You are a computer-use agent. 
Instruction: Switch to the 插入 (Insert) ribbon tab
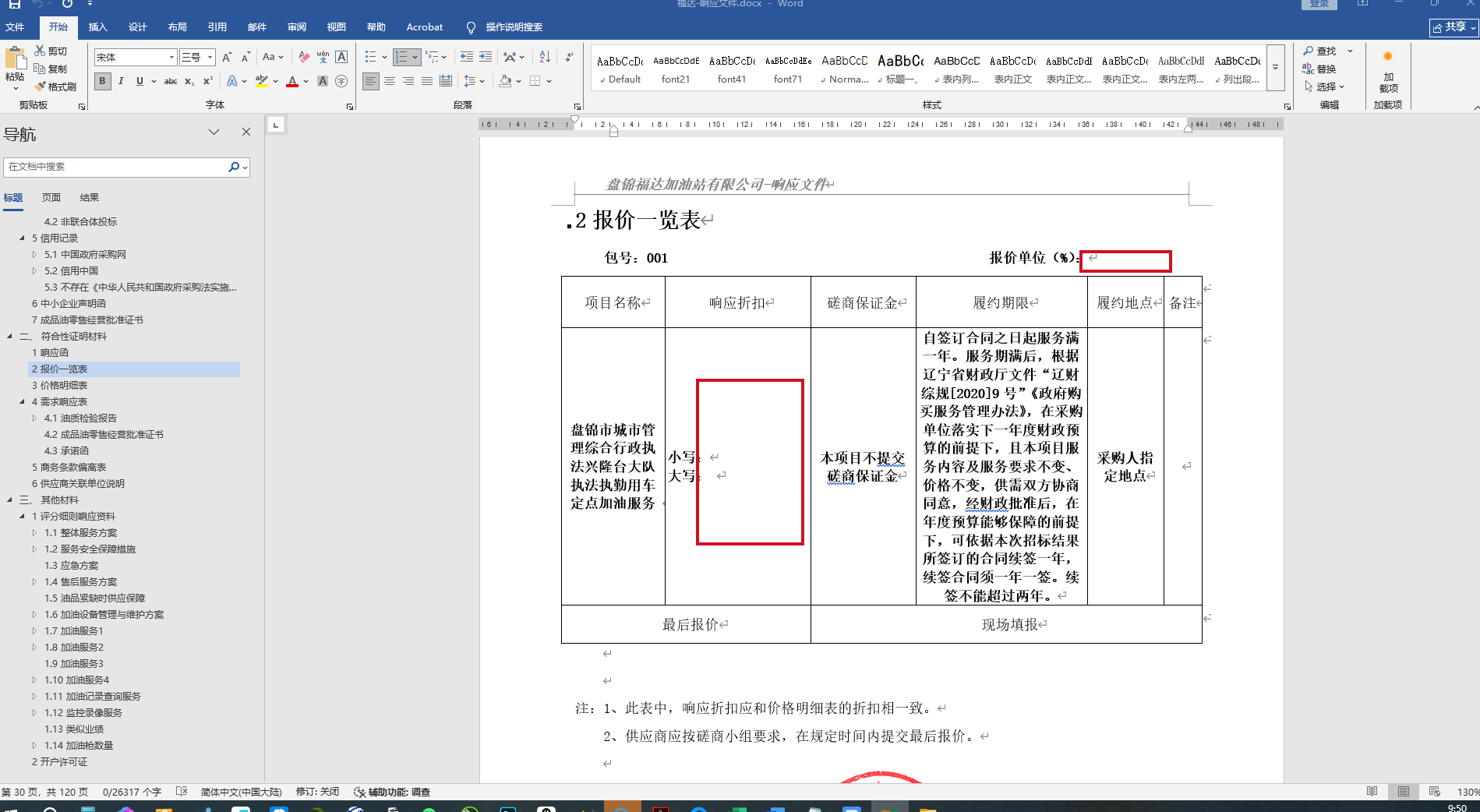[97, 27]
